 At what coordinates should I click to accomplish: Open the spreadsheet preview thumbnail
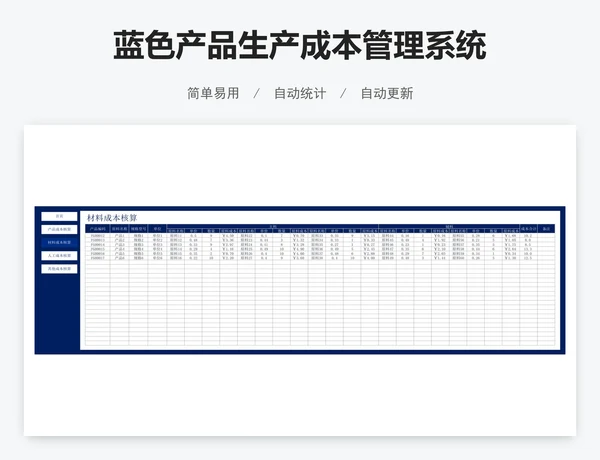[x=300, y=280]
